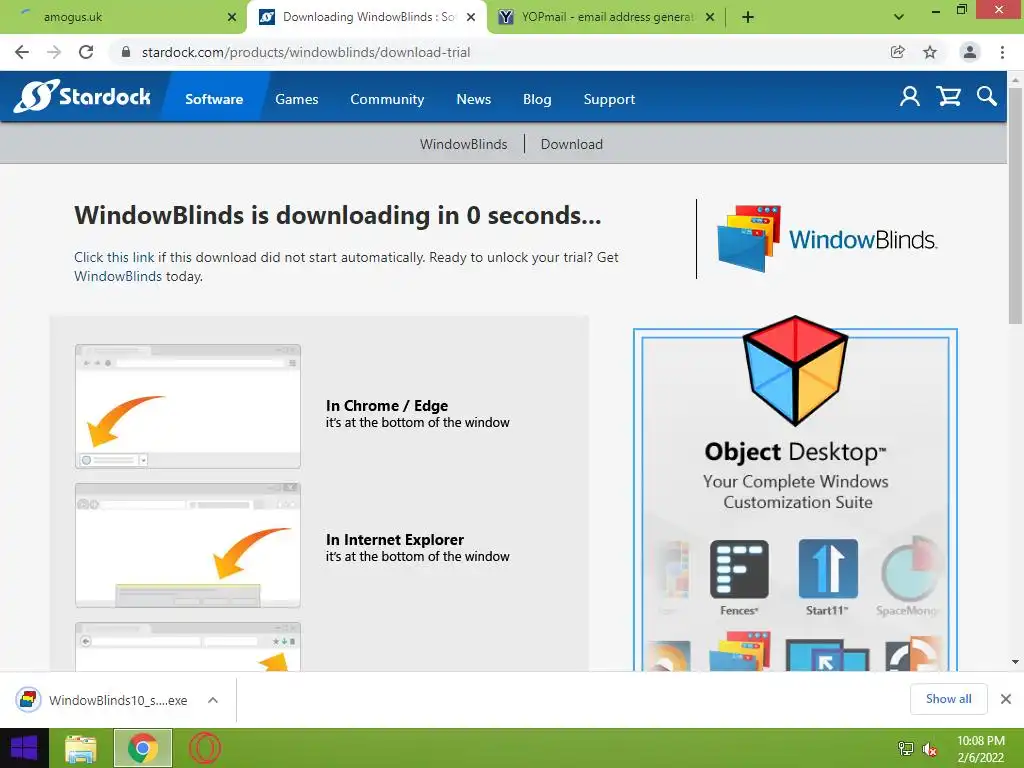Open the Community menu
This screenshot has height=768, width=1024.
387,99
